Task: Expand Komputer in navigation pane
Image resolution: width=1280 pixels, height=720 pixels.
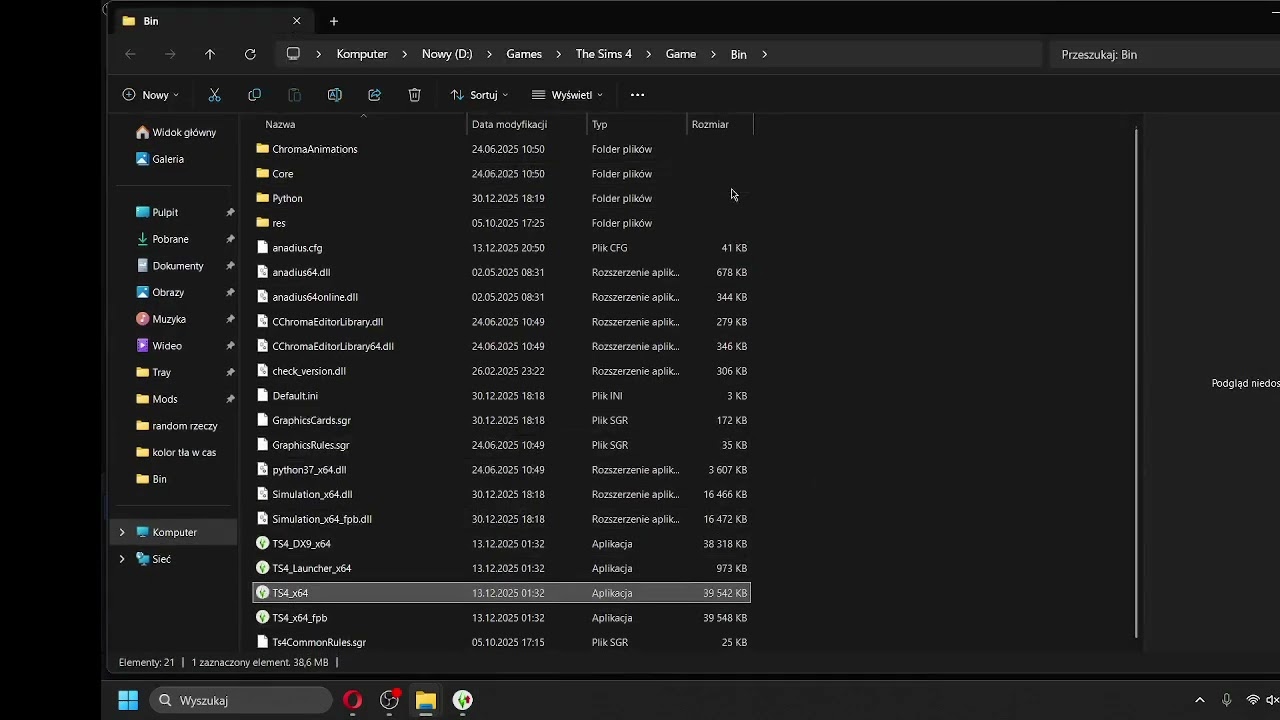Action: [122, 532]
